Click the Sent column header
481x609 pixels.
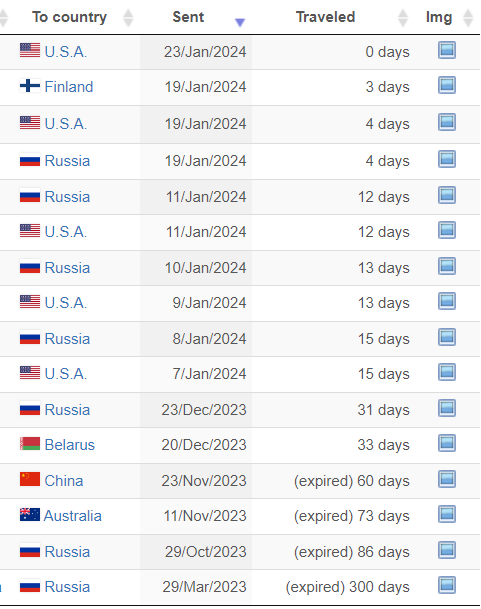point(188,17)
